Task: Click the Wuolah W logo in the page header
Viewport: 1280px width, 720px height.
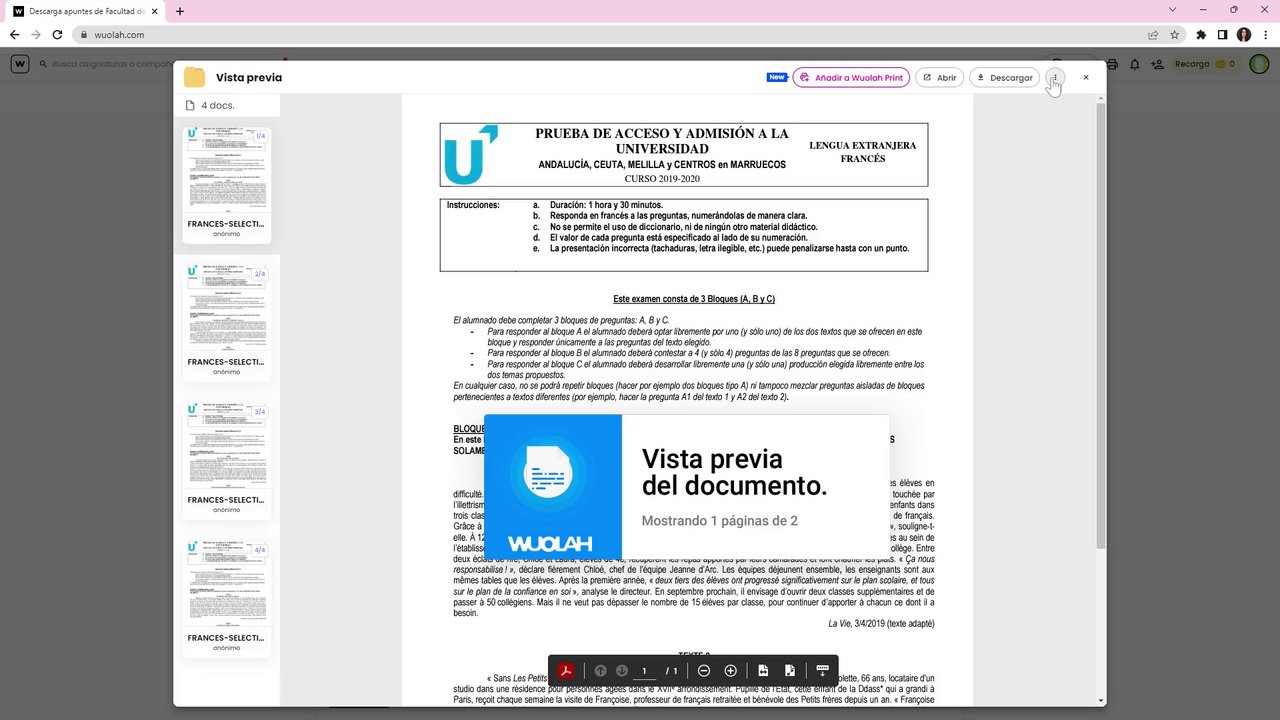Action: point(19,64)
